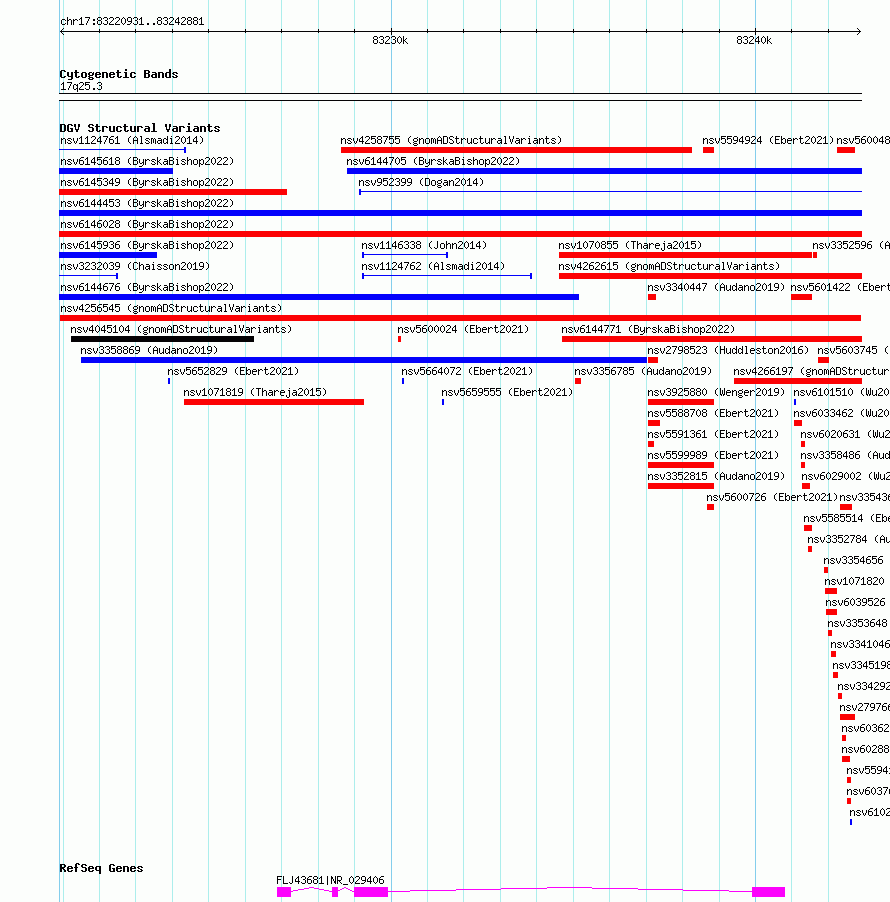Click the FLJ43681|NR_029406 gene label
The image size is (890, 902).
[330, 880]
